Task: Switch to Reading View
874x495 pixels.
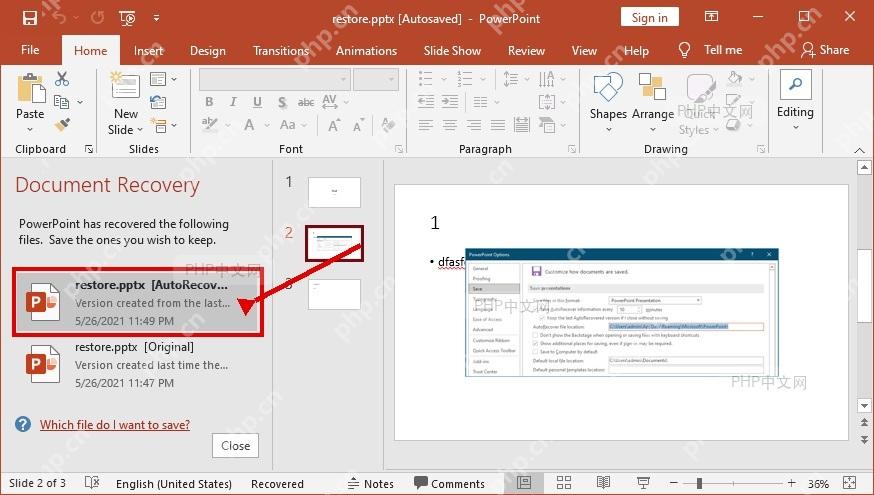Action: (603, 483)
